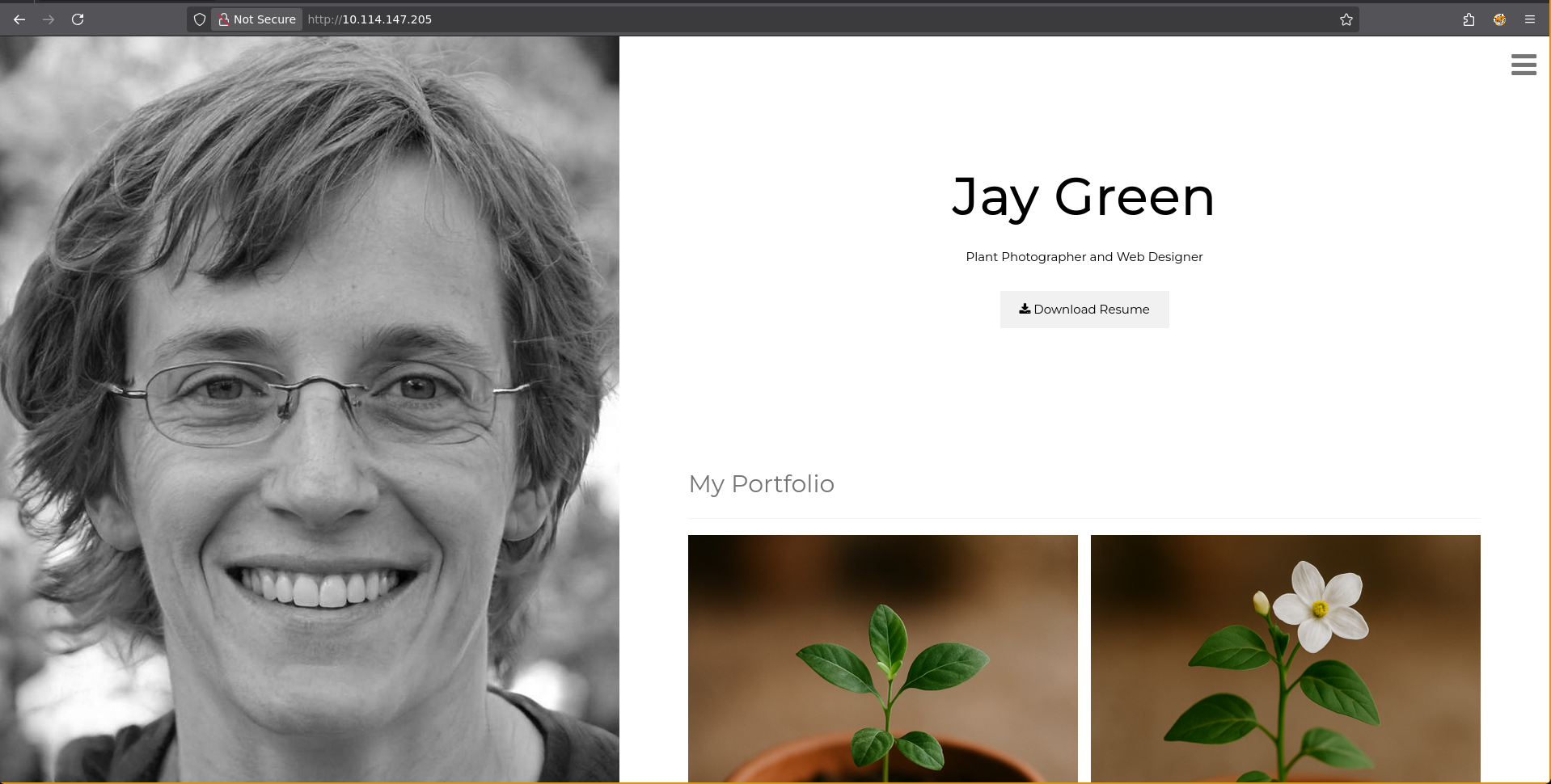Open the page's hamburger navigation menu
Image resolution: width=1551 pixels, height=784 pixels.
(1524, 65)
